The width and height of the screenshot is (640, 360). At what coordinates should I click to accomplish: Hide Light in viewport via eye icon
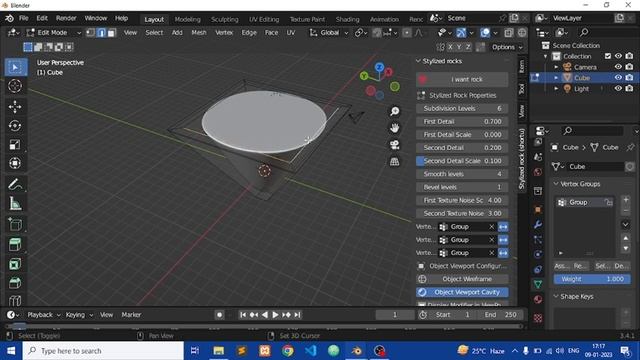(618, 88)
